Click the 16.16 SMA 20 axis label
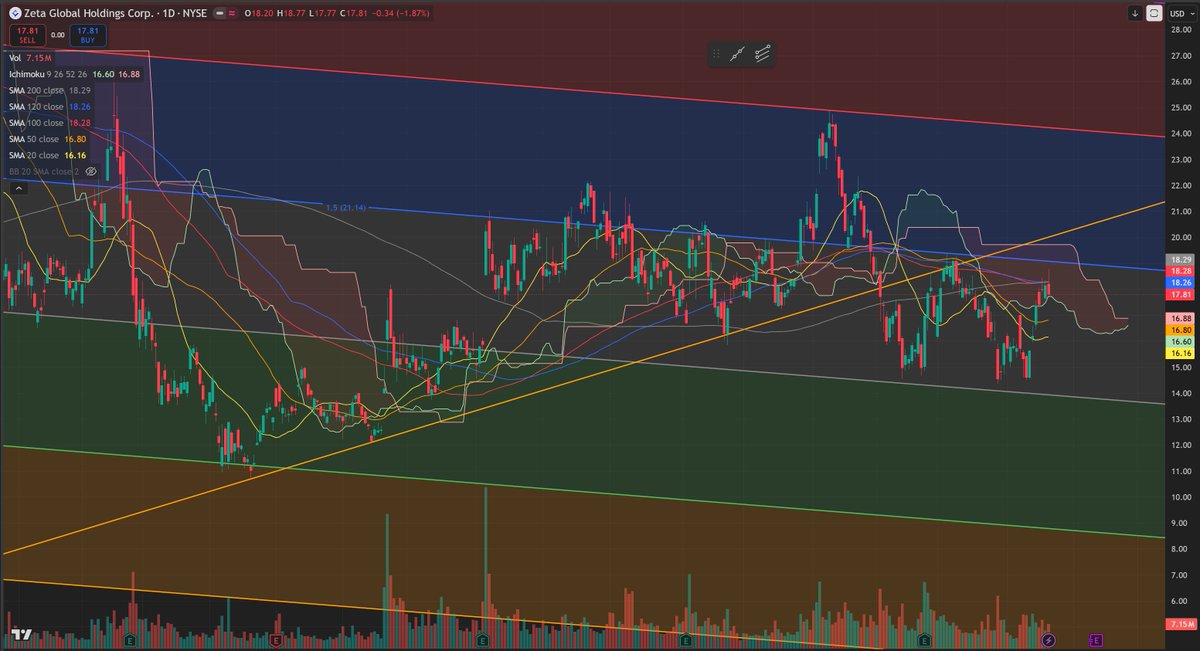Screen dimensions: 1200x651 pos(1181,353)
